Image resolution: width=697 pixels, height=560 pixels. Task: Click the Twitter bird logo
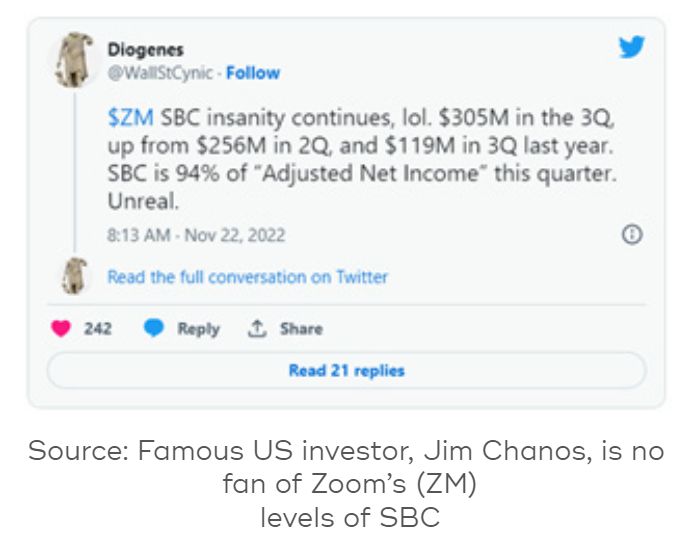pos(632,47)
